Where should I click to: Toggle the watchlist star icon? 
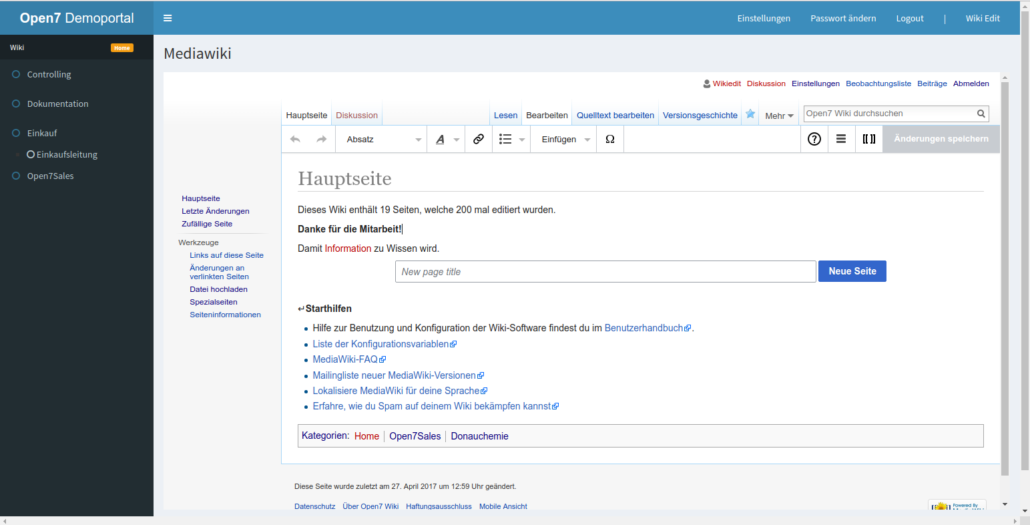pyautogui.click(x=750, y=114)
